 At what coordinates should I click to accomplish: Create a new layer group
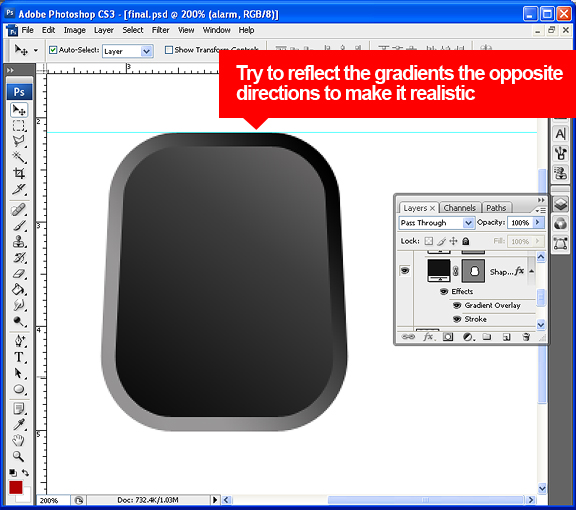[487, 337]
